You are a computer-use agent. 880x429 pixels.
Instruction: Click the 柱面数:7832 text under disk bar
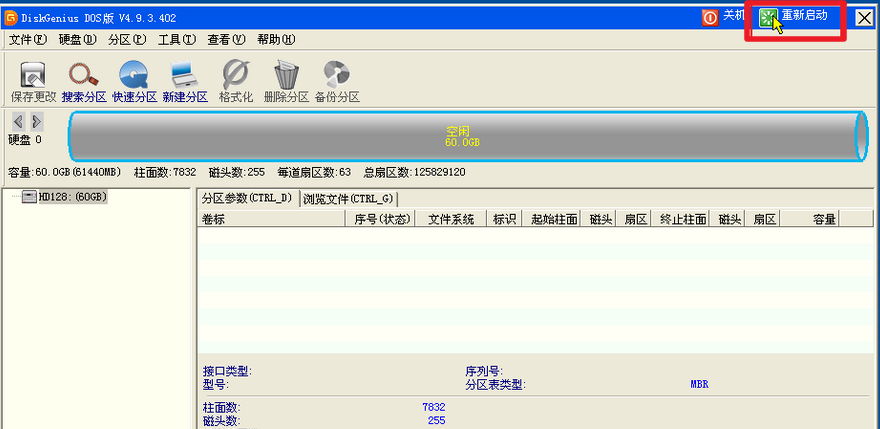[x=165, y=172]
